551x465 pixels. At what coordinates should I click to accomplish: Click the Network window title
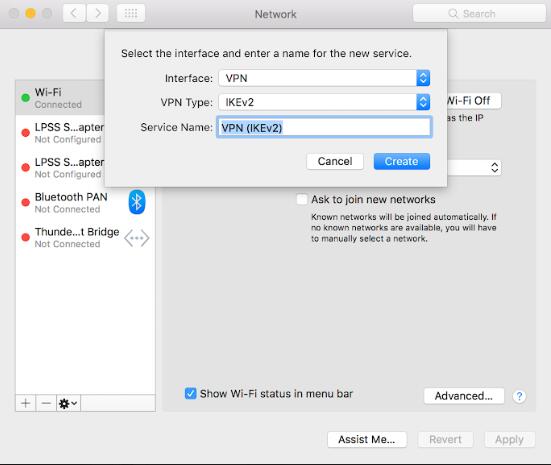click(x=276, y=14)
